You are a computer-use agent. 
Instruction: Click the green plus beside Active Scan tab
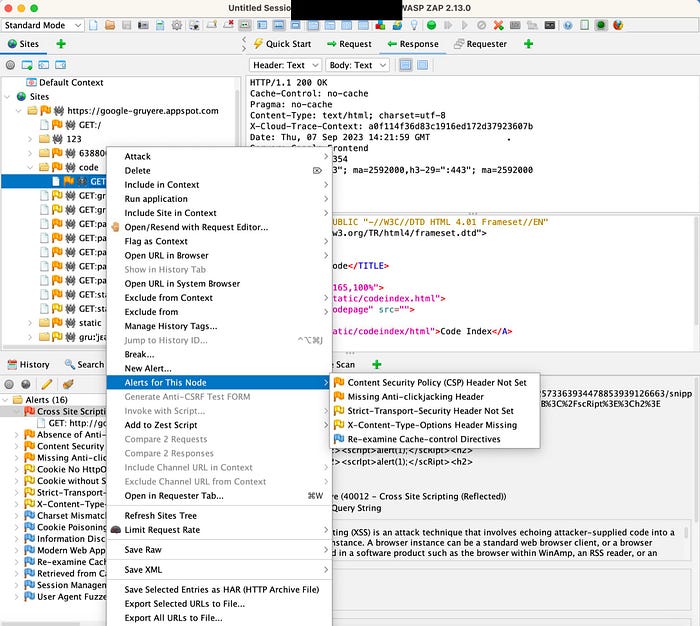tap(377, 364)
